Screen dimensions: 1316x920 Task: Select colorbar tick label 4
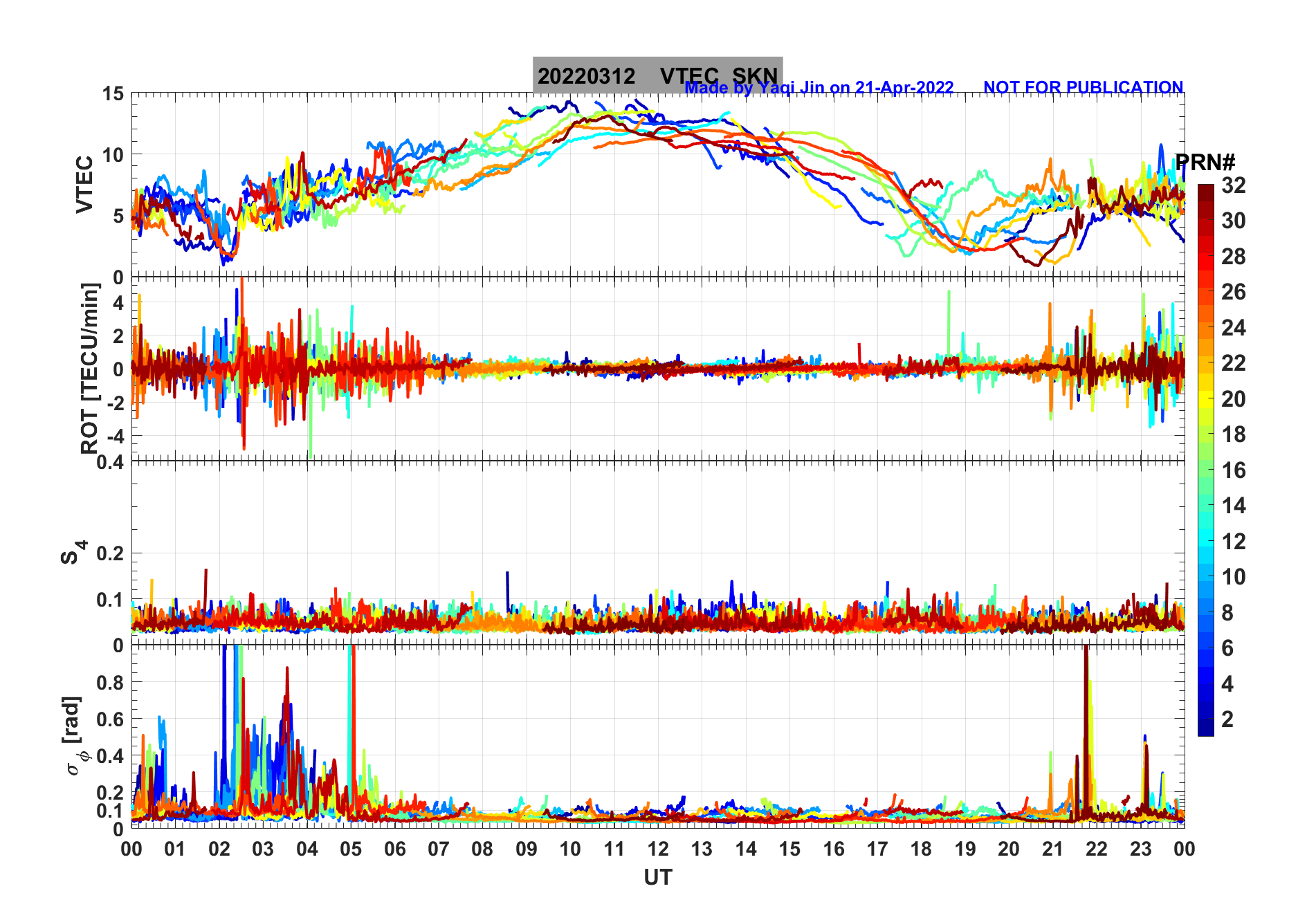coord(1227,684)
